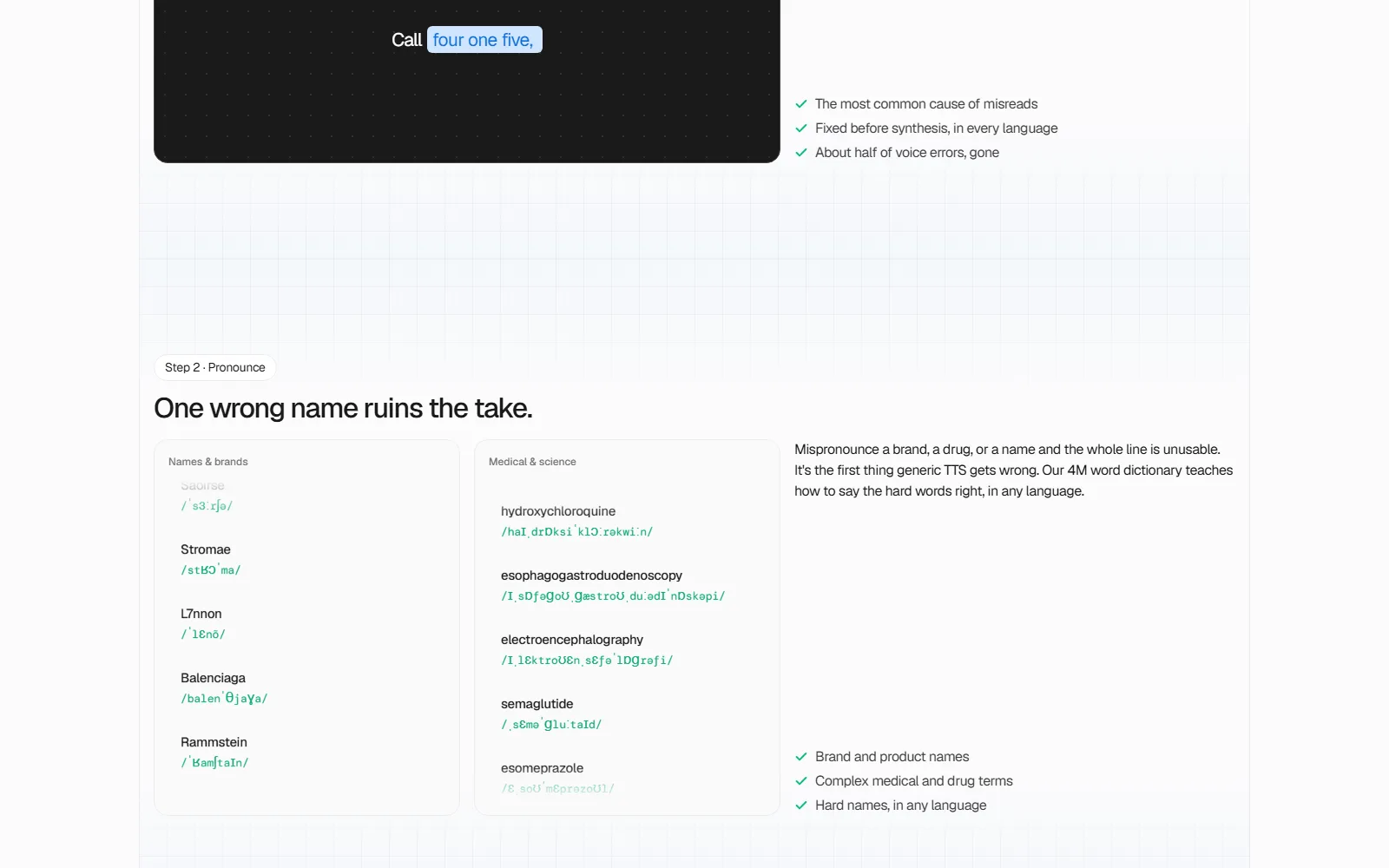Screen dimensions: 1389x868
Task: Click the phonetic spelling below electroencephalography
Action: (587, 661)
